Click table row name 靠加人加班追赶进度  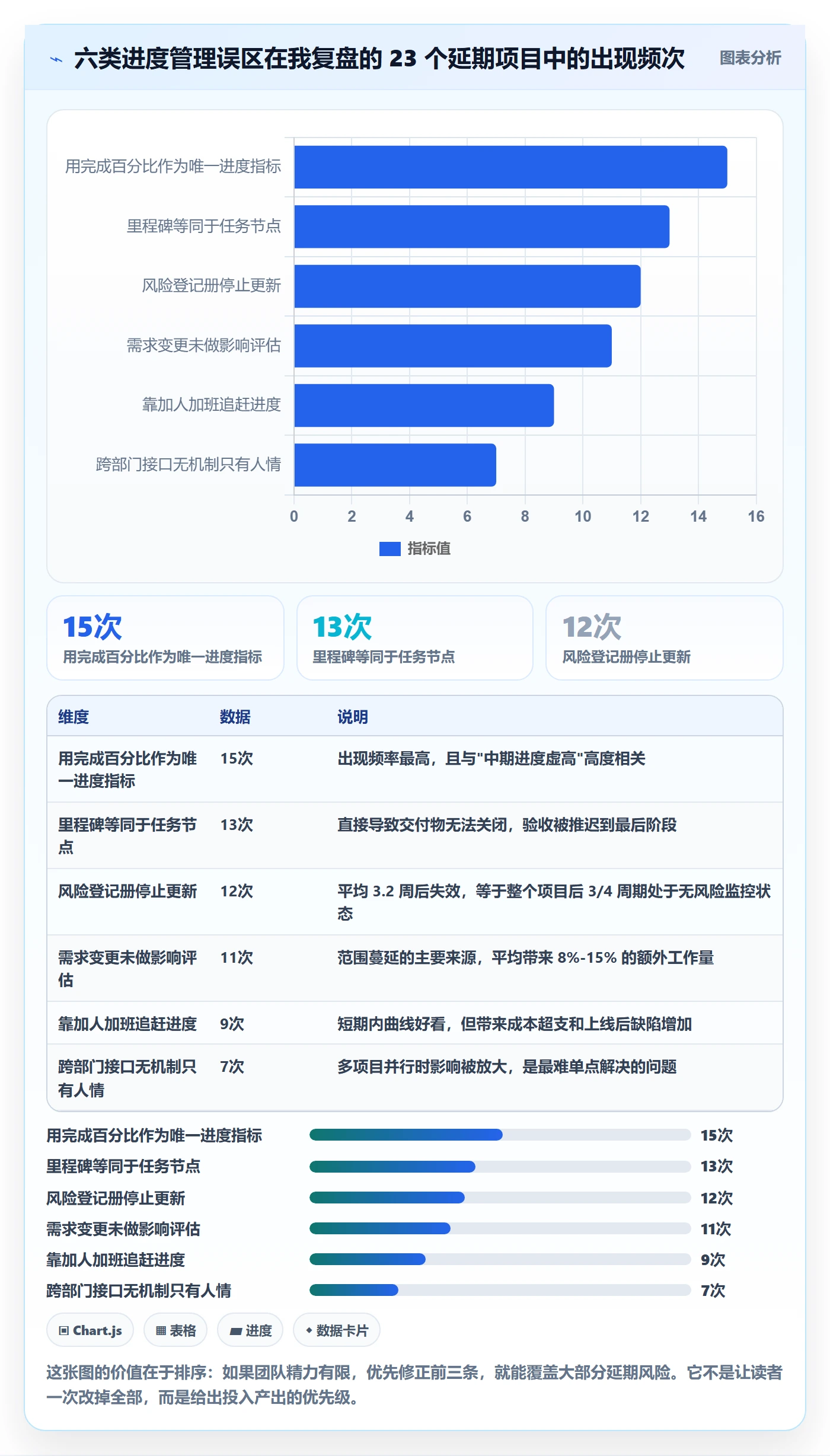(x=127, y=1024)
